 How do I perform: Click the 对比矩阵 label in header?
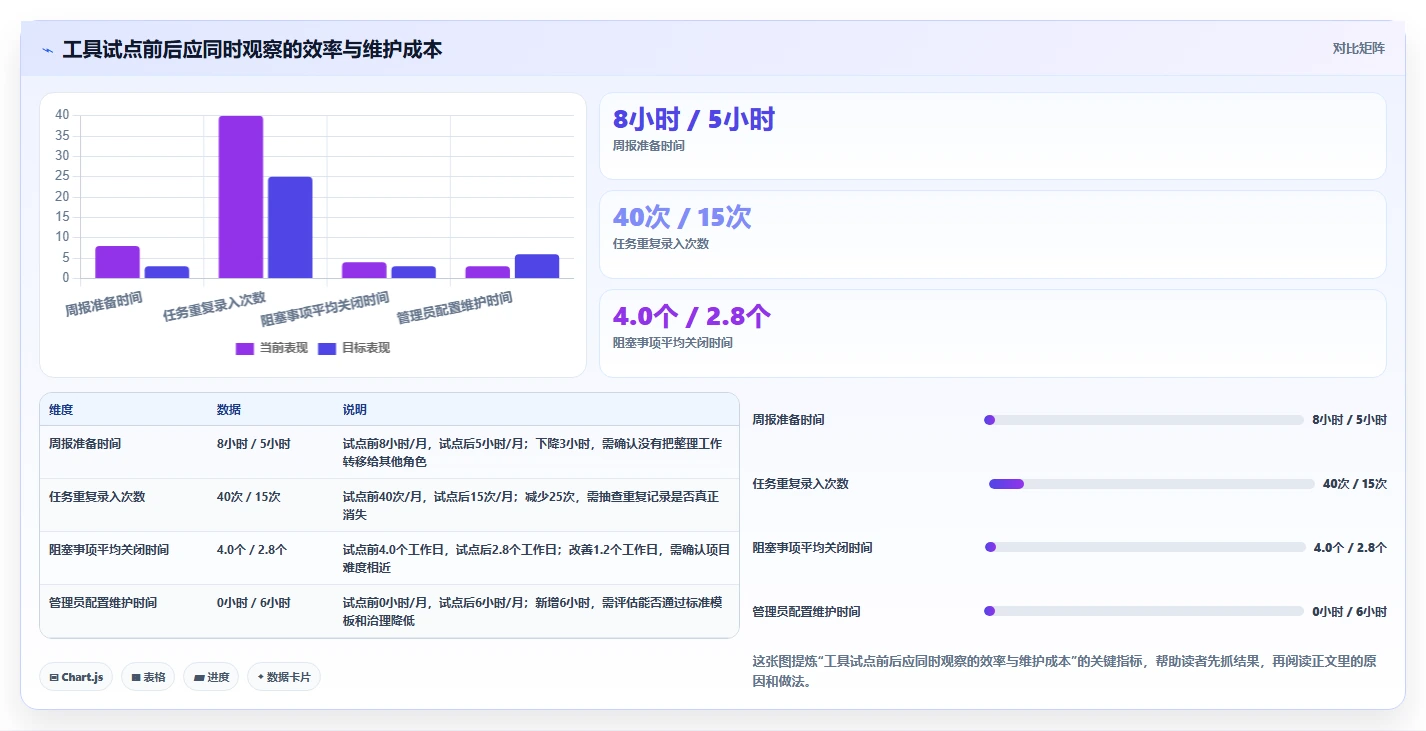coord(1358,48)
